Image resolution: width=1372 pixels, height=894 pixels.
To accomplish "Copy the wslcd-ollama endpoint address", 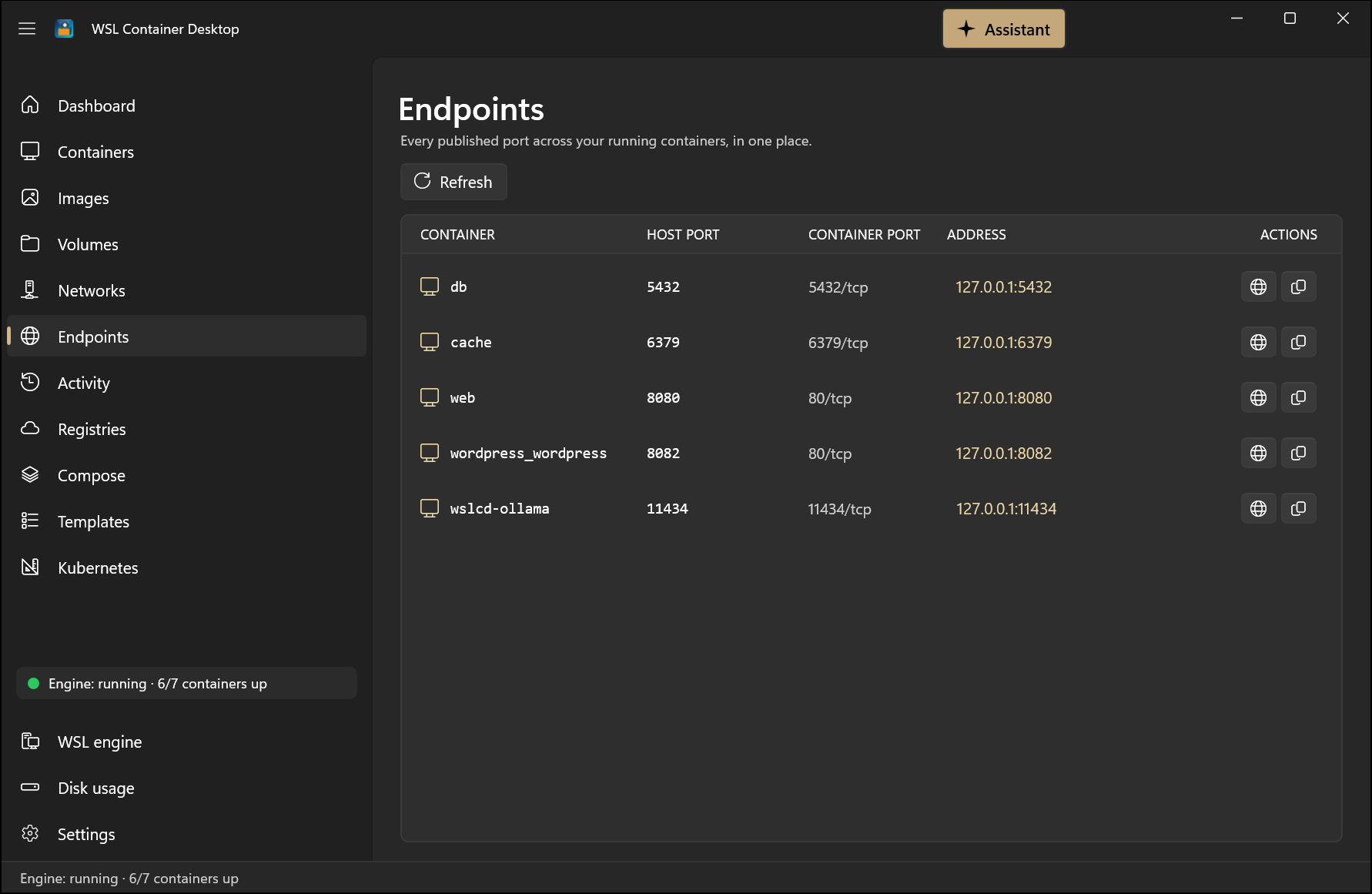I will click(x=1298, y=508).
